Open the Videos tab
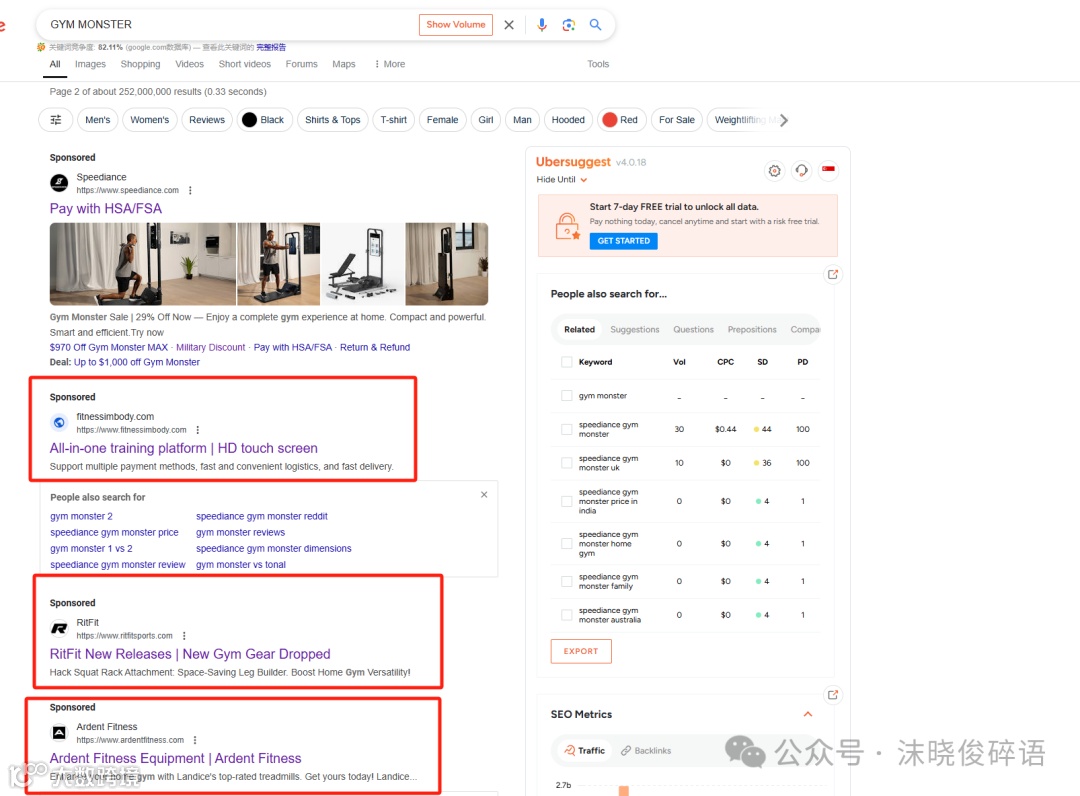Viewport: 1080px width, 796px height. (x=189, y=64)
